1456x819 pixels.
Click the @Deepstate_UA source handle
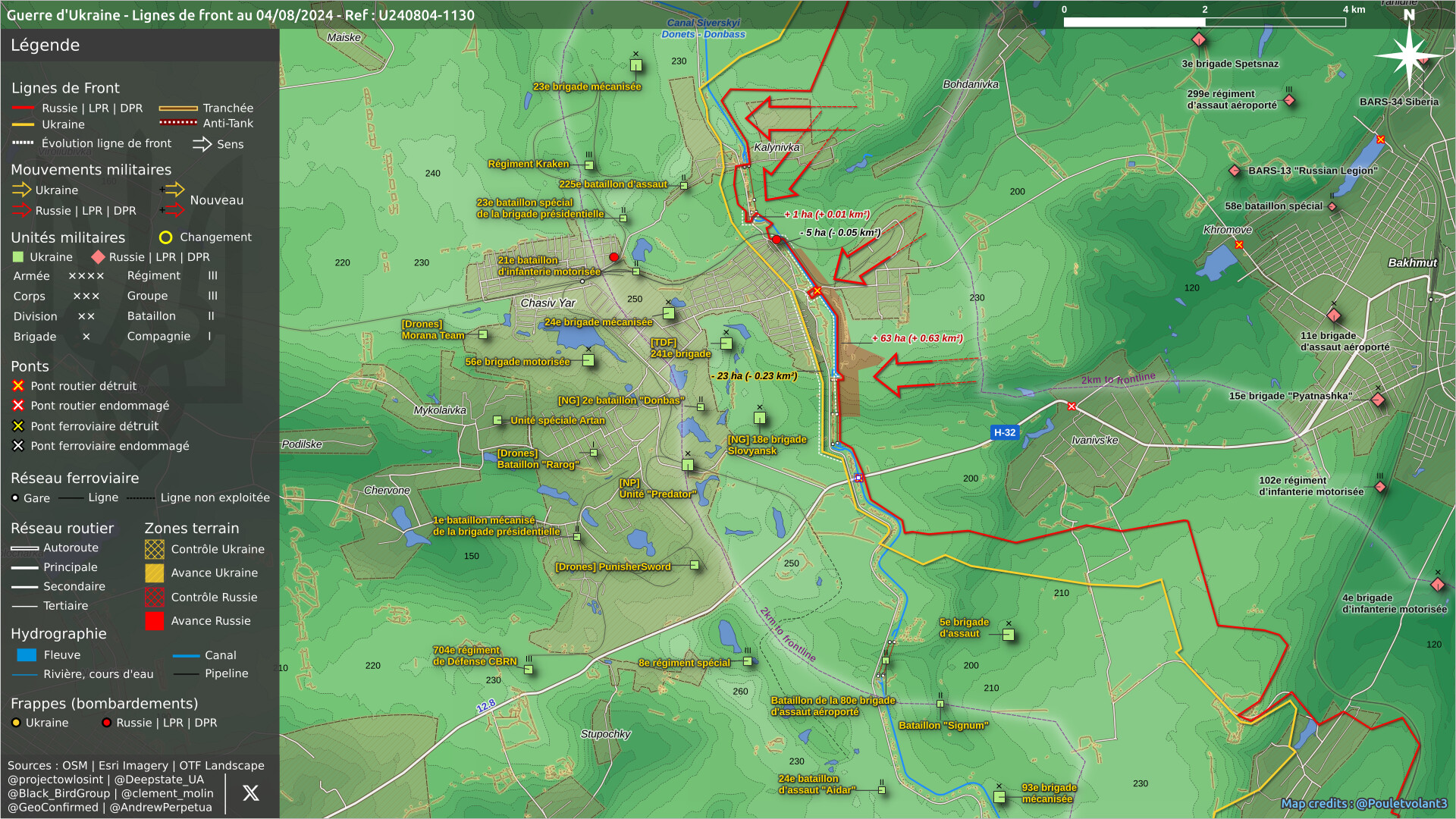(x=159, y=780)
